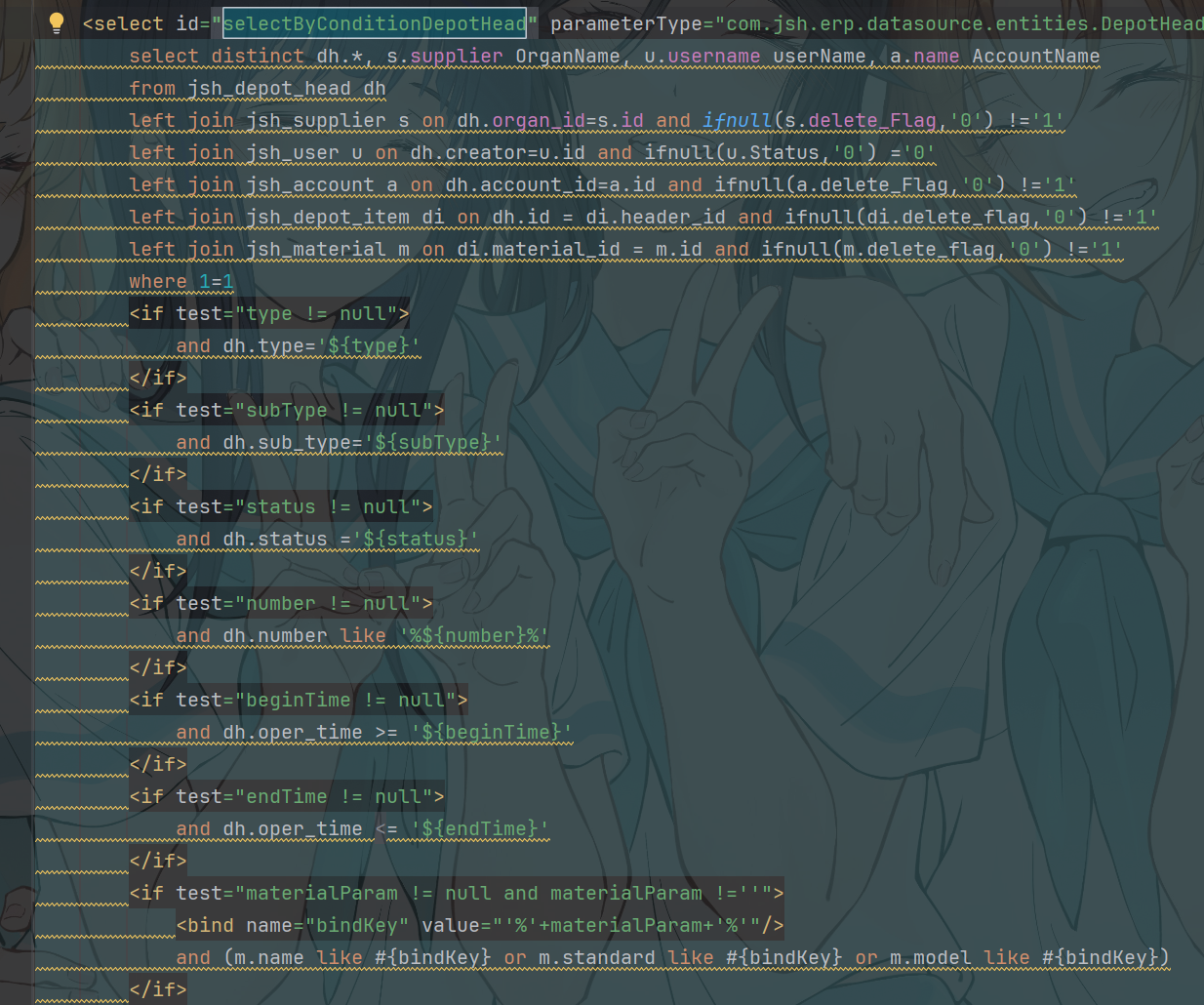
Task: Click the '${endTime}' placeholder value
Action: click(480, 828)
